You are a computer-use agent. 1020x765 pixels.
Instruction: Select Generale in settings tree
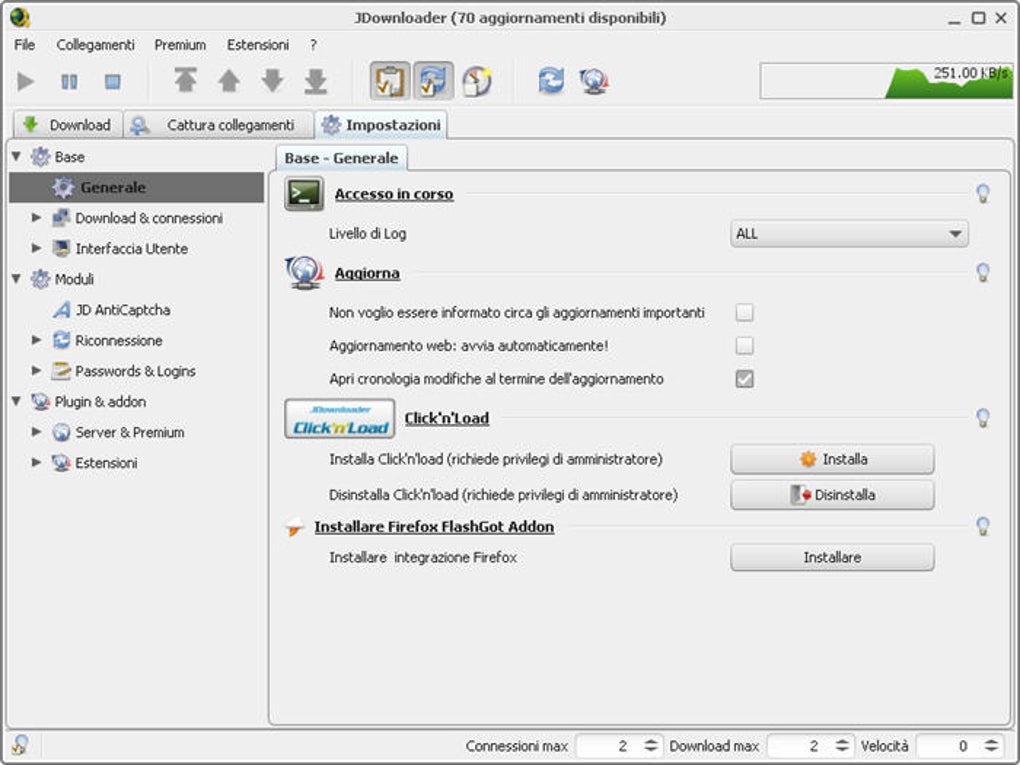137,187
